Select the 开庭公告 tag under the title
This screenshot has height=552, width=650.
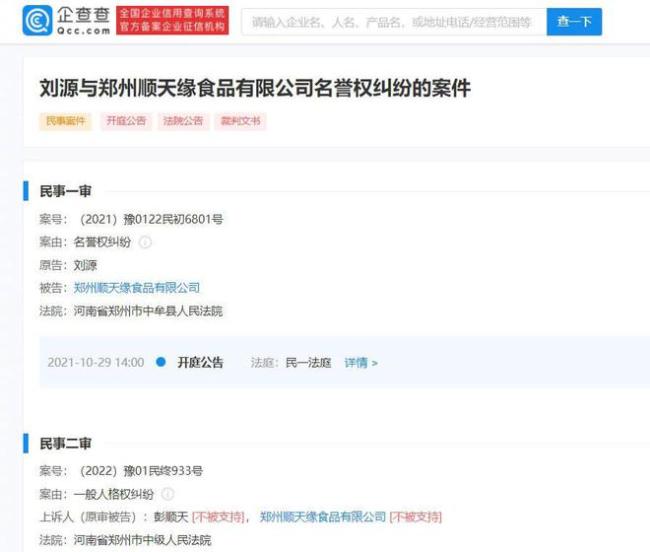(x=125, y=121)
